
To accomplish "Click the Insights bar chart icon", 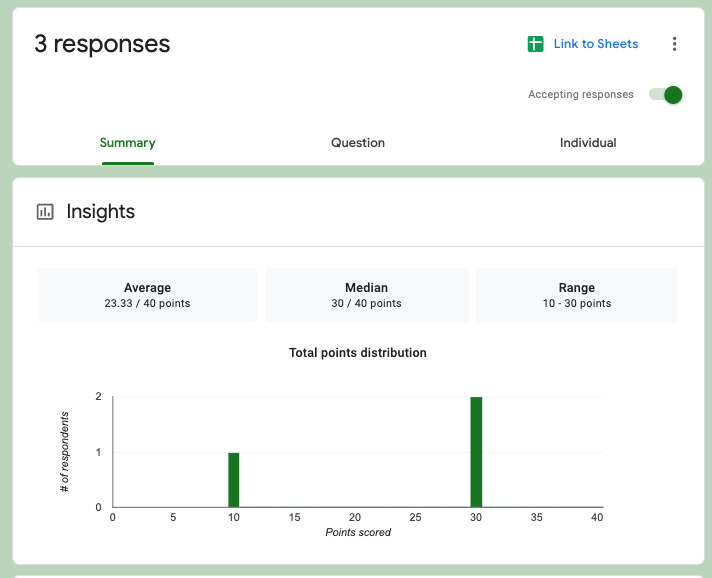I will click(45, 212).
